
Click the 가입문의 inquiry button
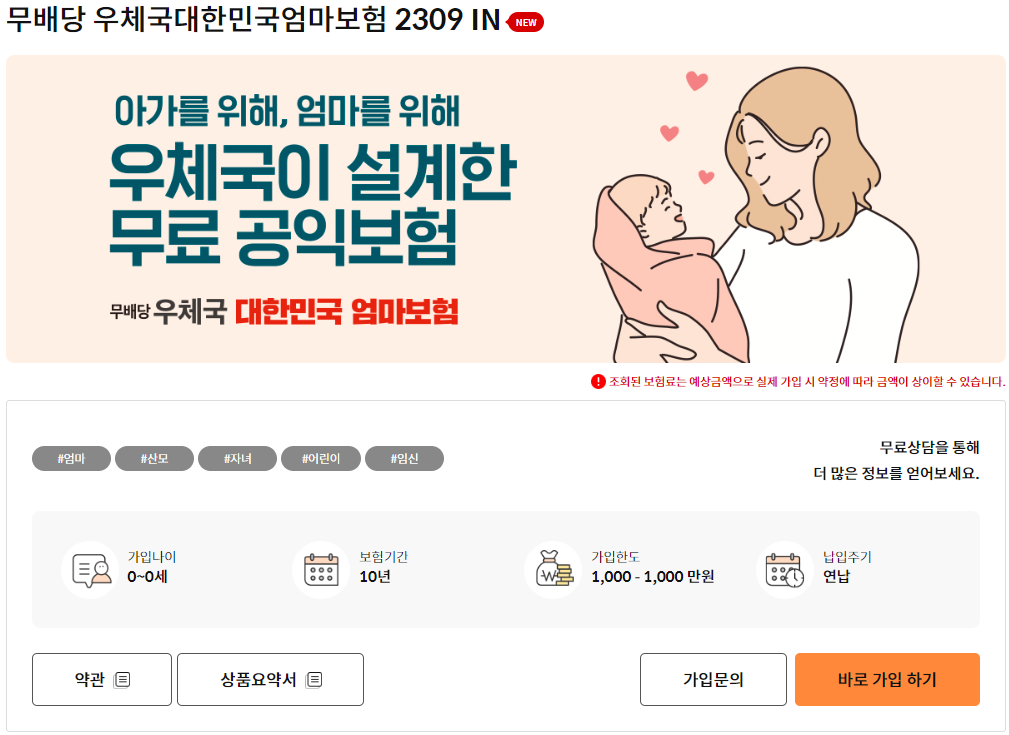[x=713, y=680]
